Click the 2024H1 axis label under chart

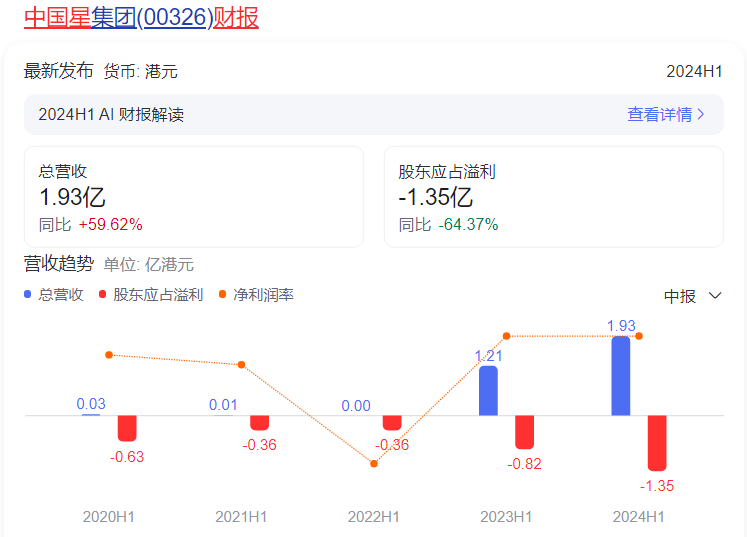(x=638, y=517)
